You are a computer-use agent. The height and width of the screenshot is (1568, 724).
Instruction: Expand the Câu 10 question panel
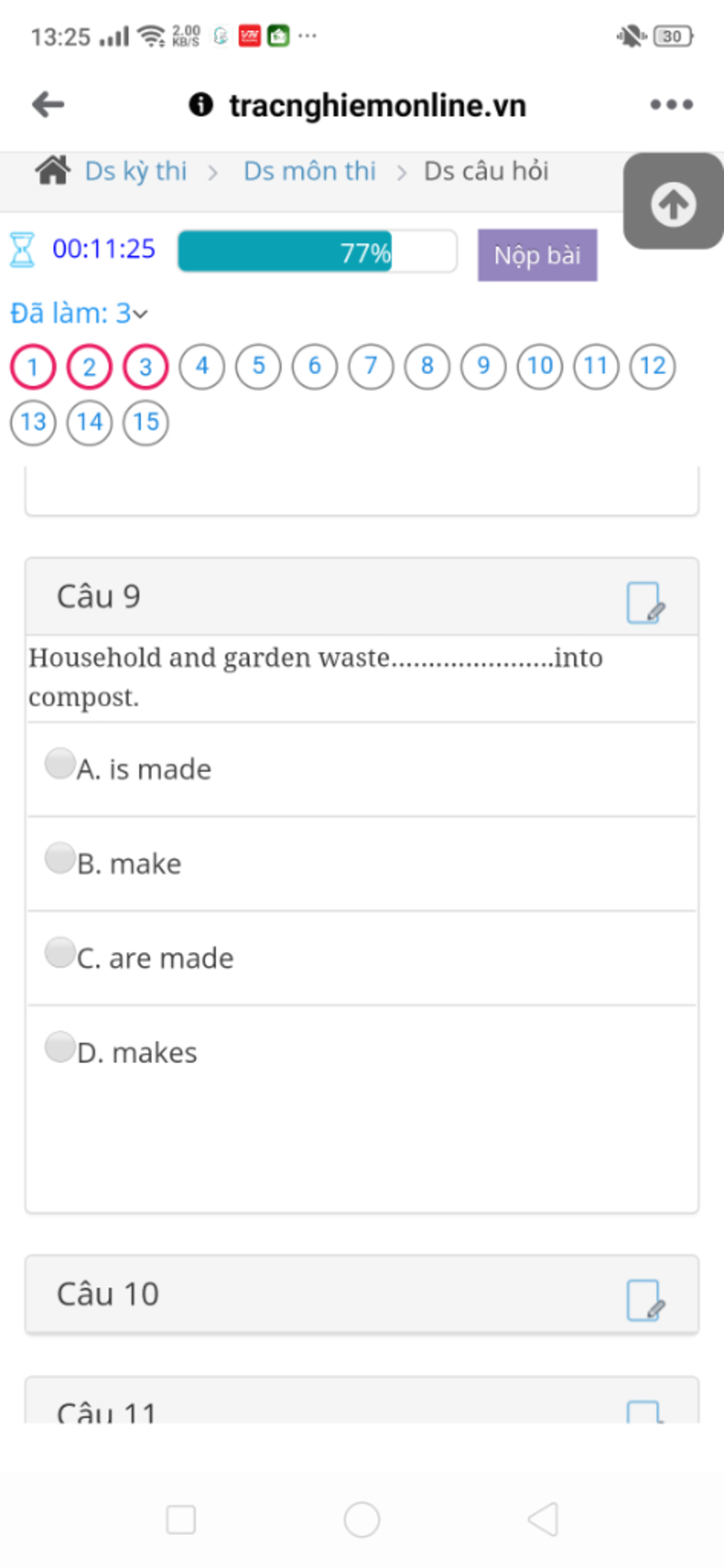tap(362, 1294)
